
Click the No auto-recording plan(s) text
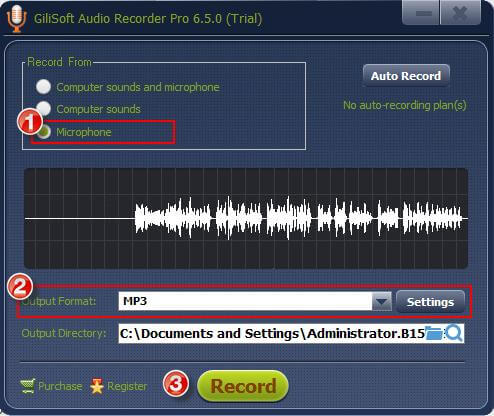405,105
